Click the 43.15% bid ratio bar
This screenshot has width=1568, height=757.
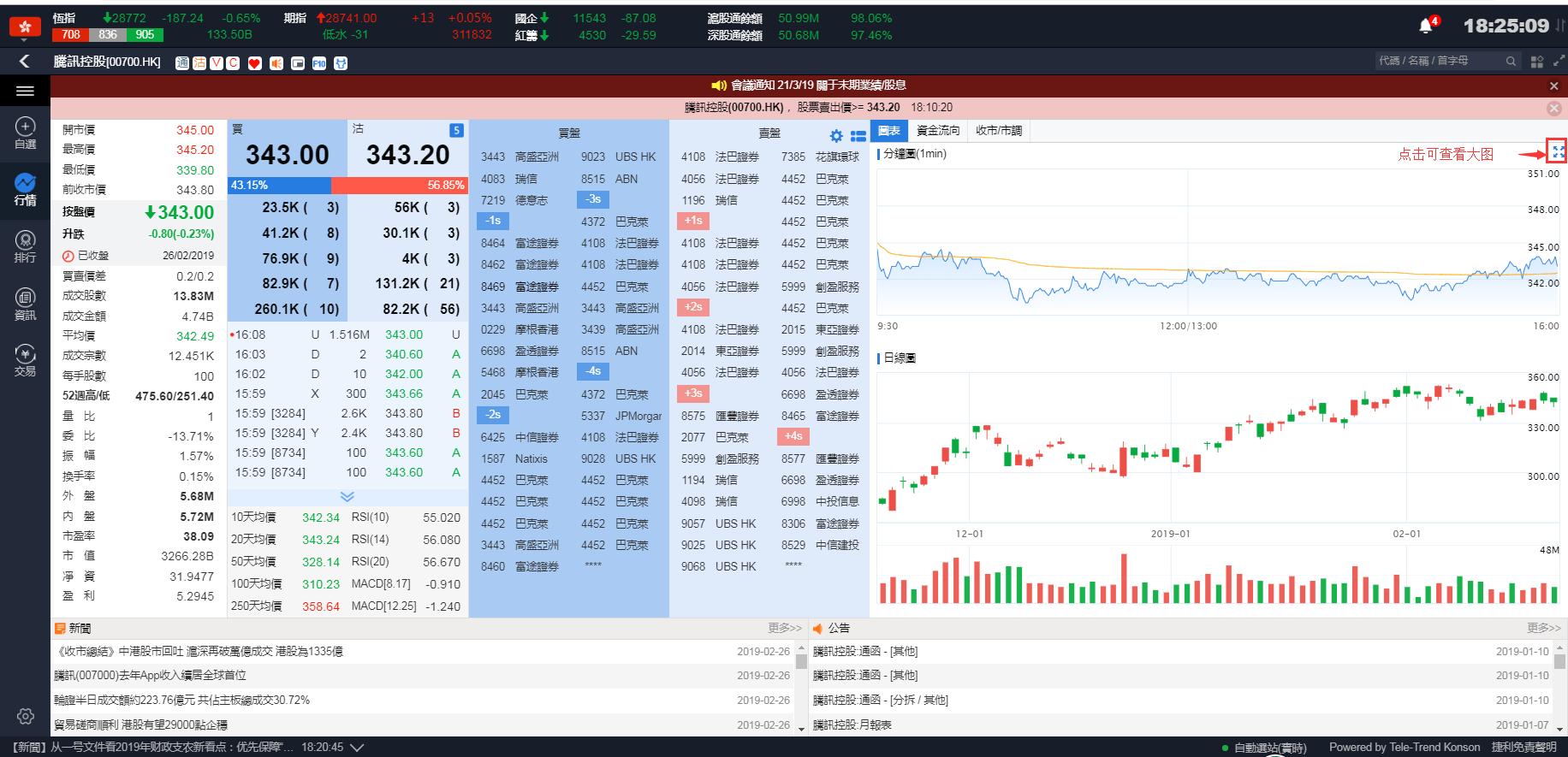[280, 185]
